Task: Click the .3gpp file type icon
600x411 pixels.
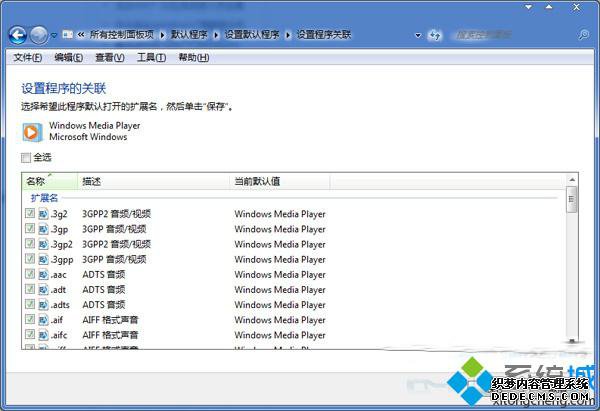Action: pyautogui.click(x=43, y=259)
